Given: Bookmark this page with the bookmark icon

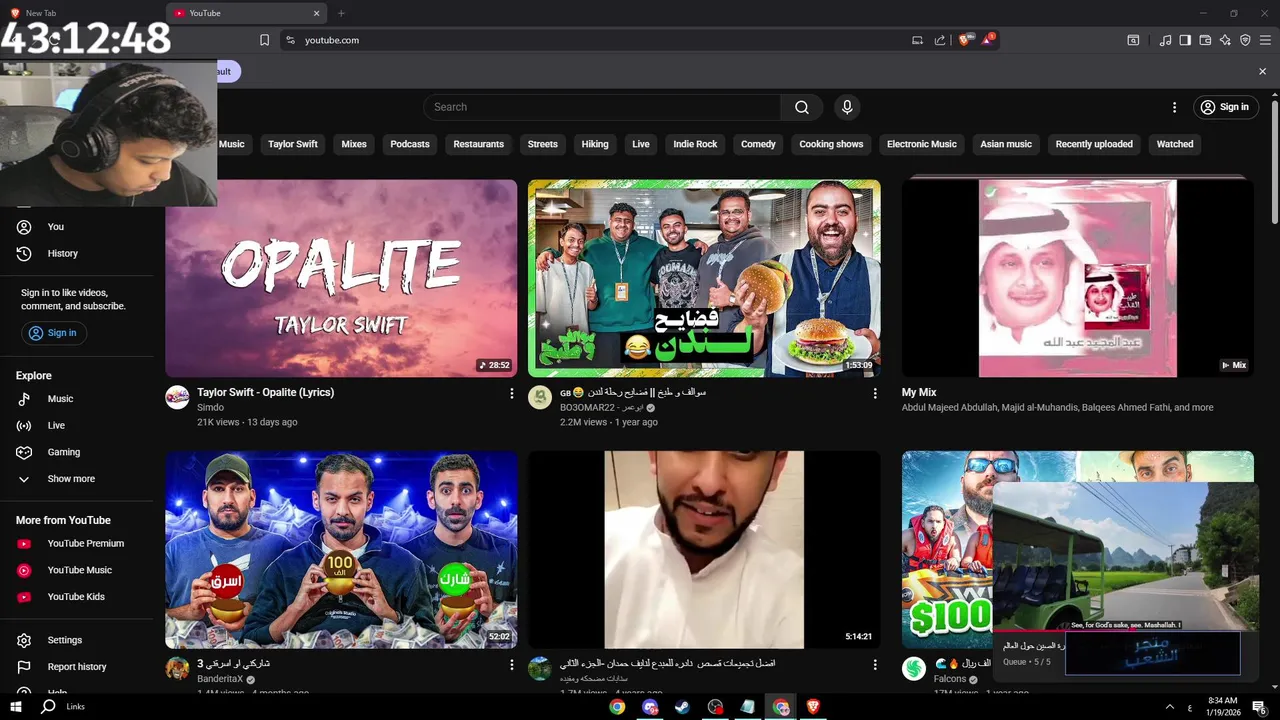Looking at the screenshot, I should click(x=264, y=40).
